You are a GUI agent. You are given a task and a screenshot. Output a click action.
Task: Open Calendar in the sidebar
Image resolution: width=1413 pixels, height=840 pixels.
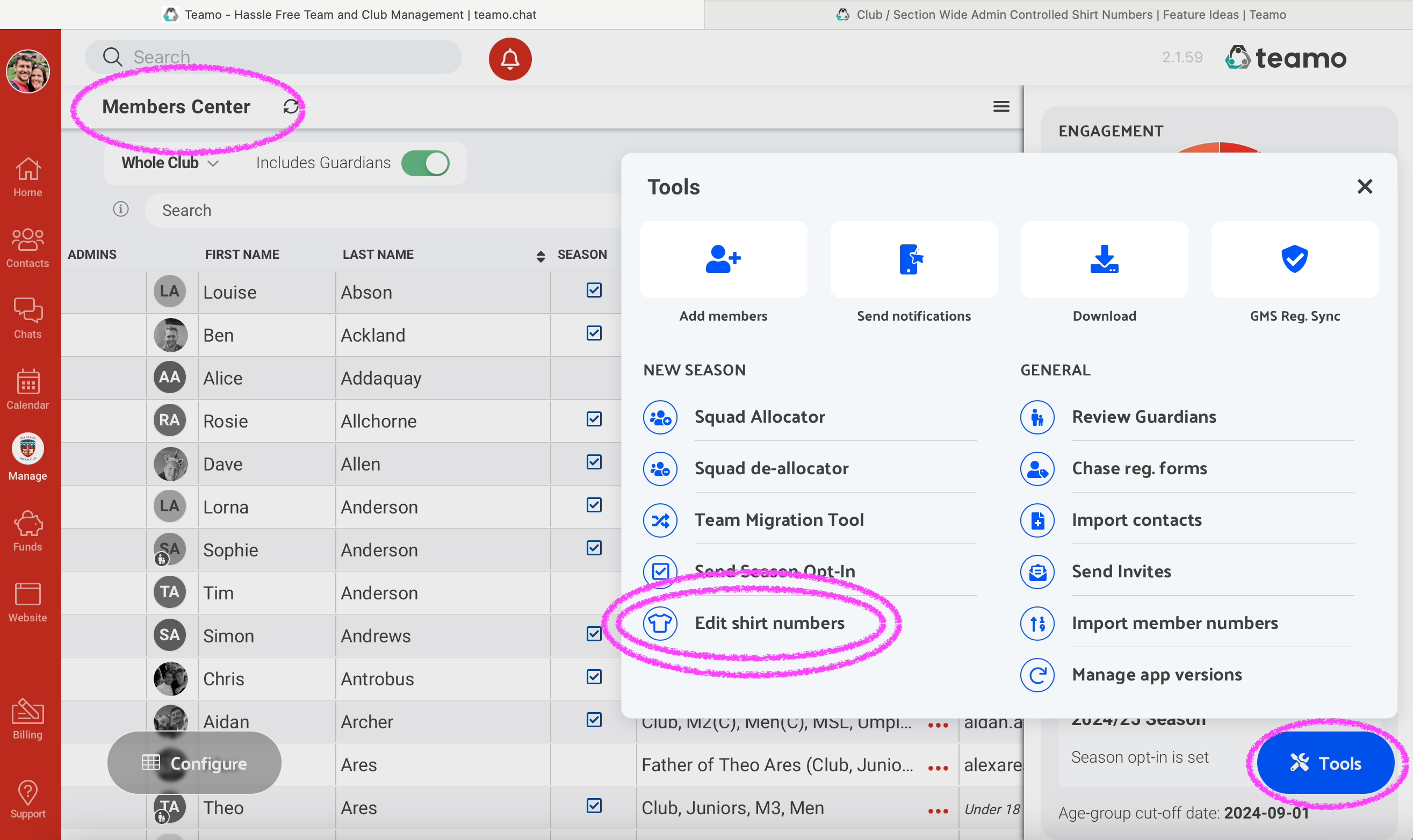pos(28,390)
